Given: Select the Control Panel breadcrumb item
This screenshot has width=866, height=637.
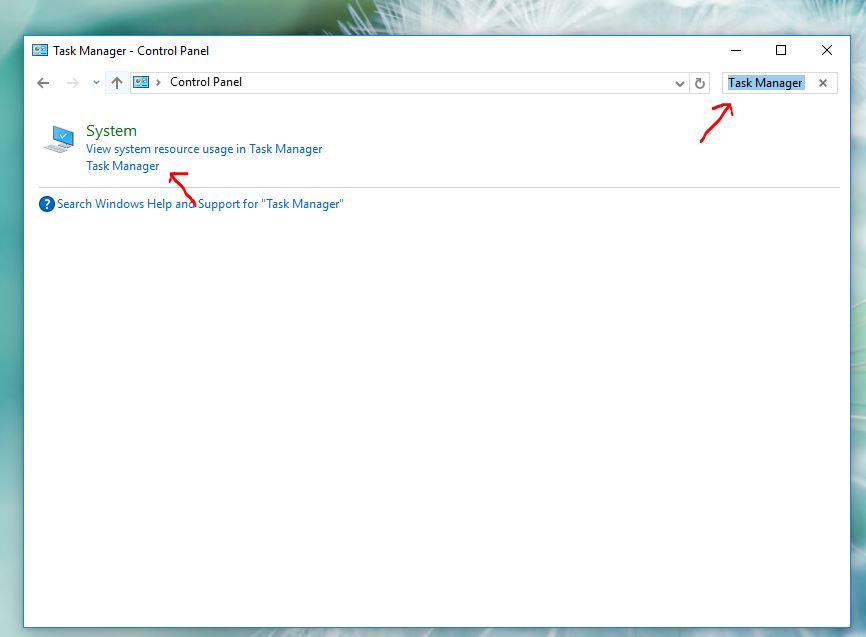Looking at the screenshot, I should point(207,82).
